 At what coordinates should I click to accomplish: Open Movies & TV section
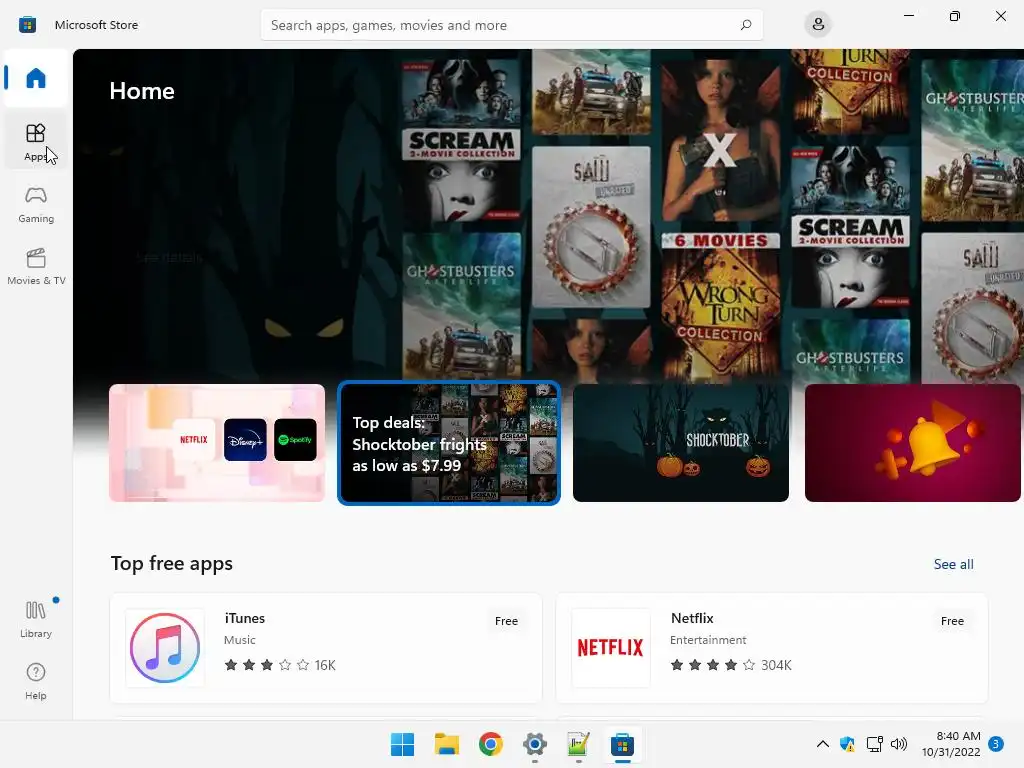36,266
